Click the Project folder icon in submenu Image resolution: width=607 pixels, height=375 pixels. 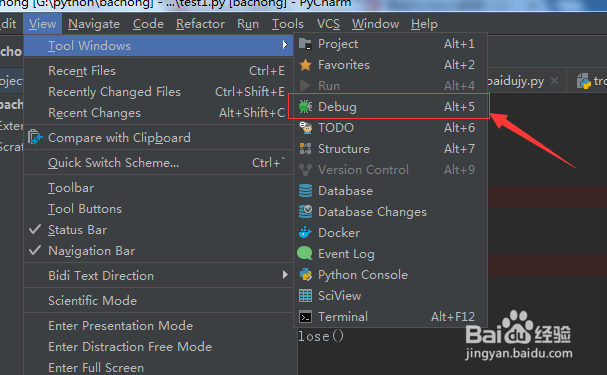click(305, 44)
